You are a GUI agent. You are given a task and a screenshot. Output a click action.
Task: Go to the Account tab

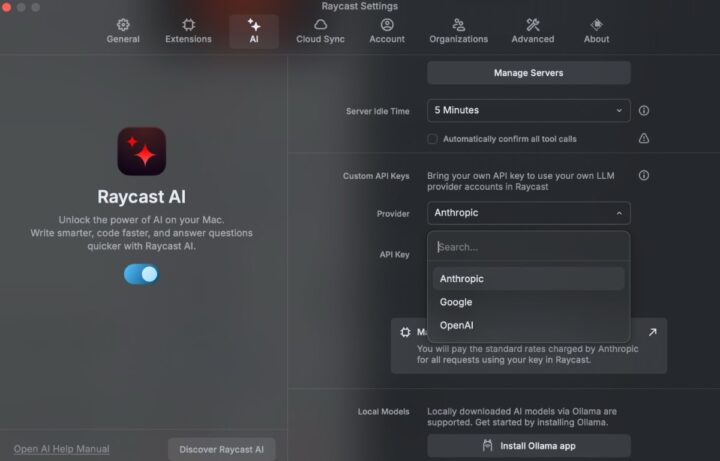tap(387, 30)
